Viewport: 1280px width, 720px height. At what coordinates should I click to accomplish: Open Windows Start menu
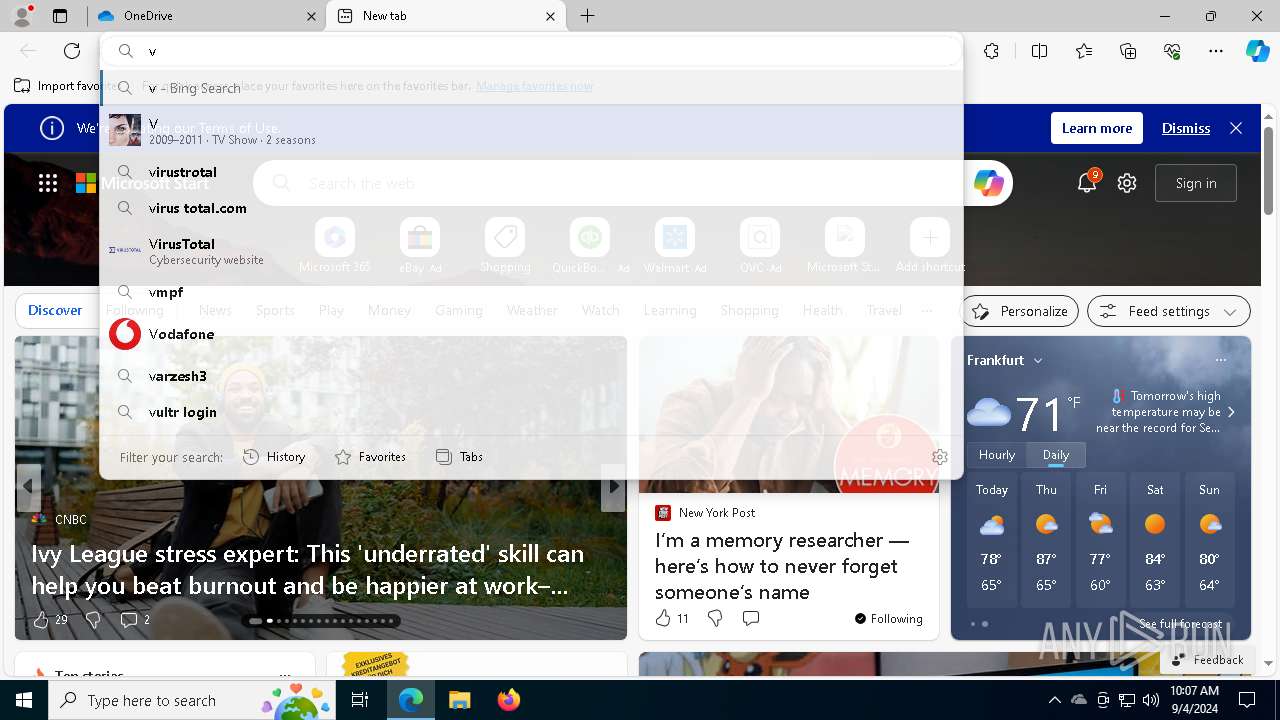[x=24, y=700]
